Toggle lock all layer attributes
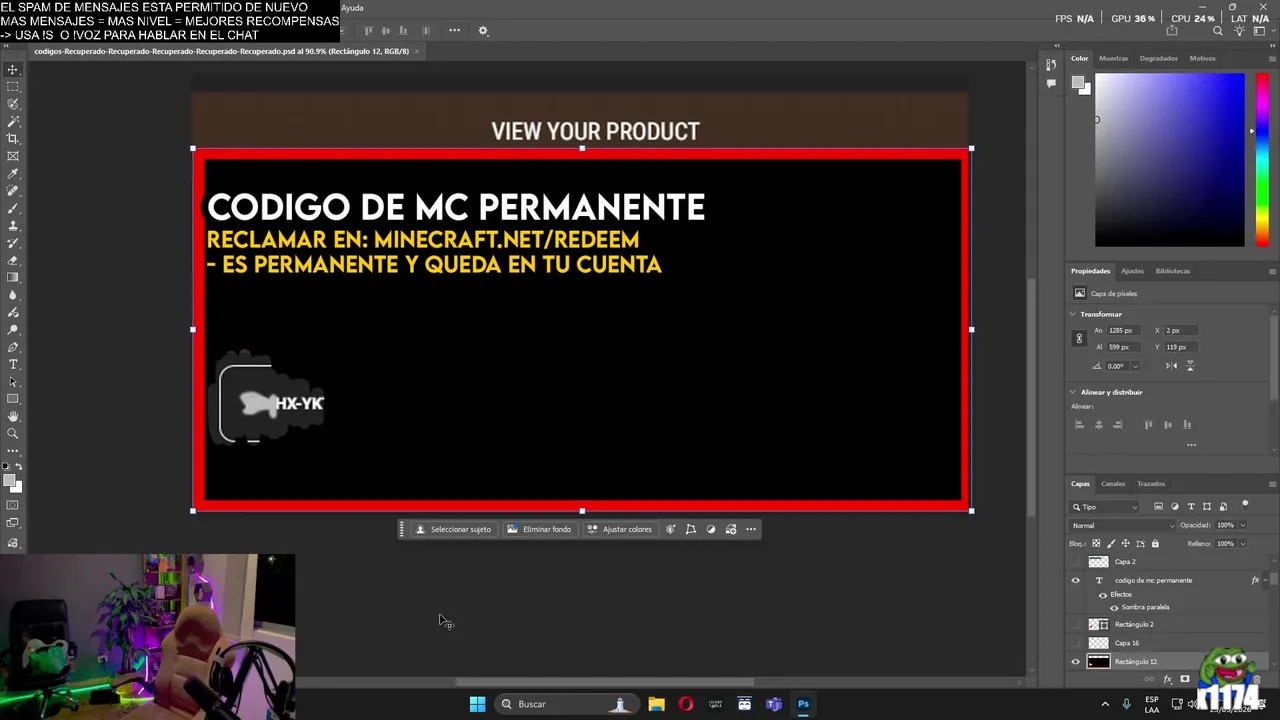The image size is (1280, 720). [1155, 544]
